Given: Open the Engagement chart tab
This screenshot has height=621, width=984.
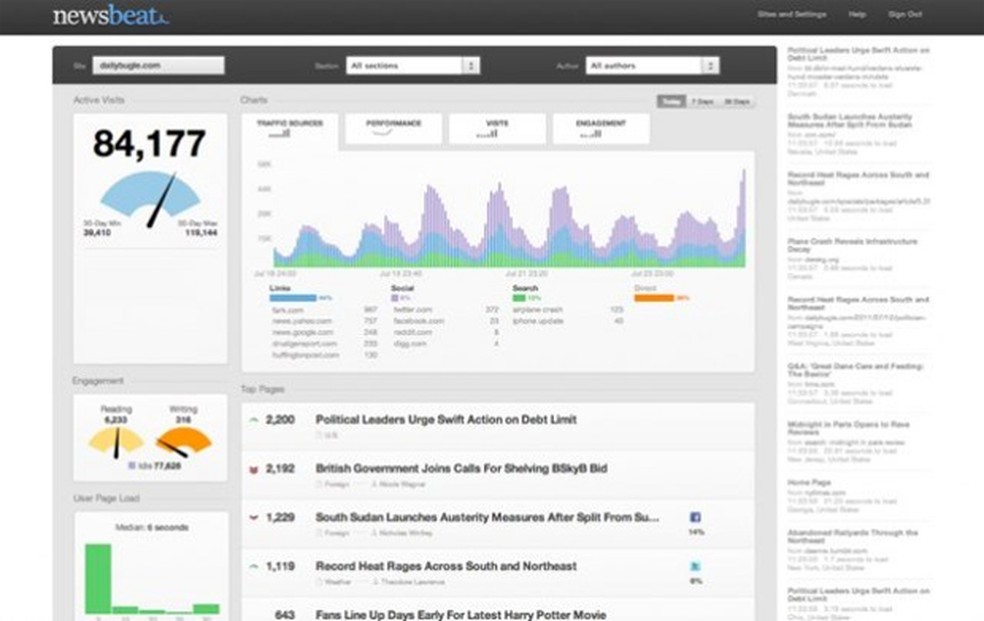Looking at the screenshot, I should point(601,129).
